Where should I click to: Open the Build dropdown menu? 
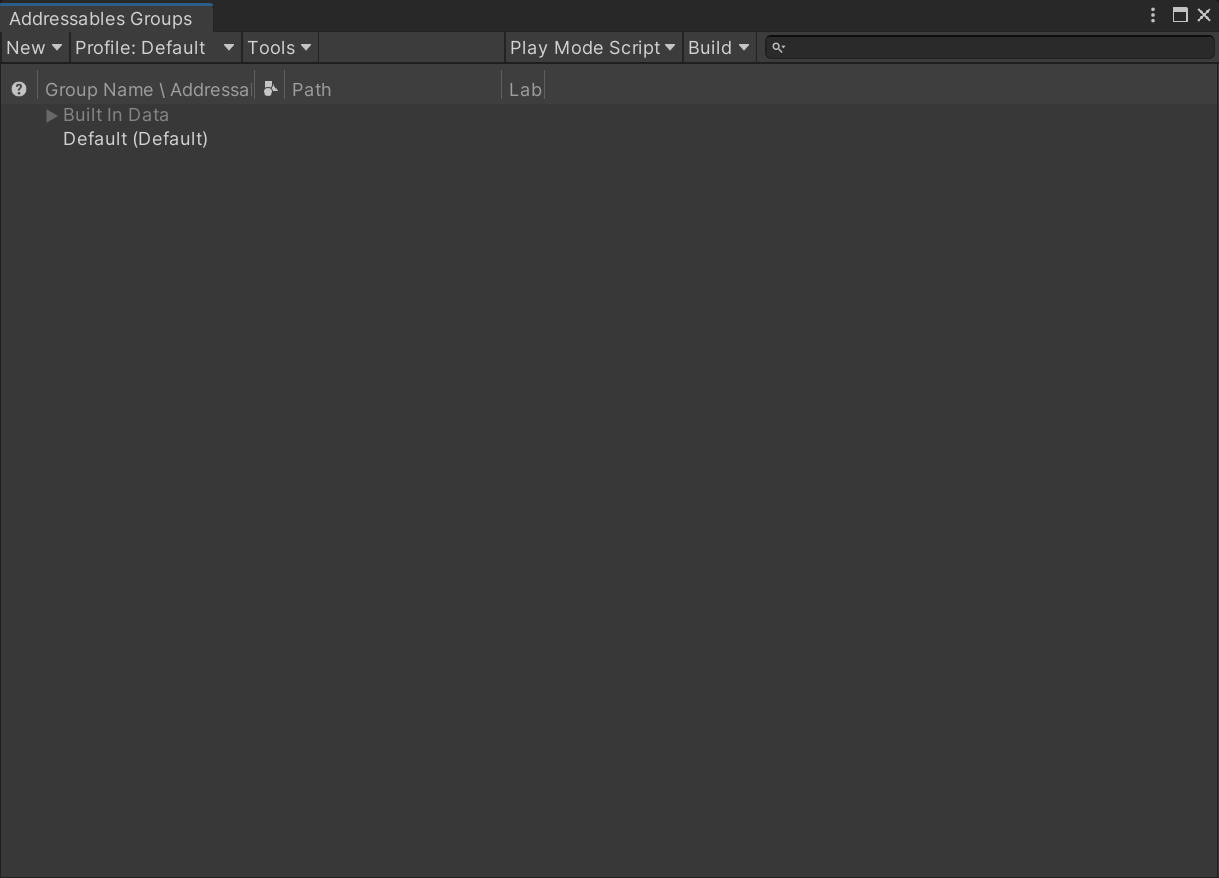(718, 47)
